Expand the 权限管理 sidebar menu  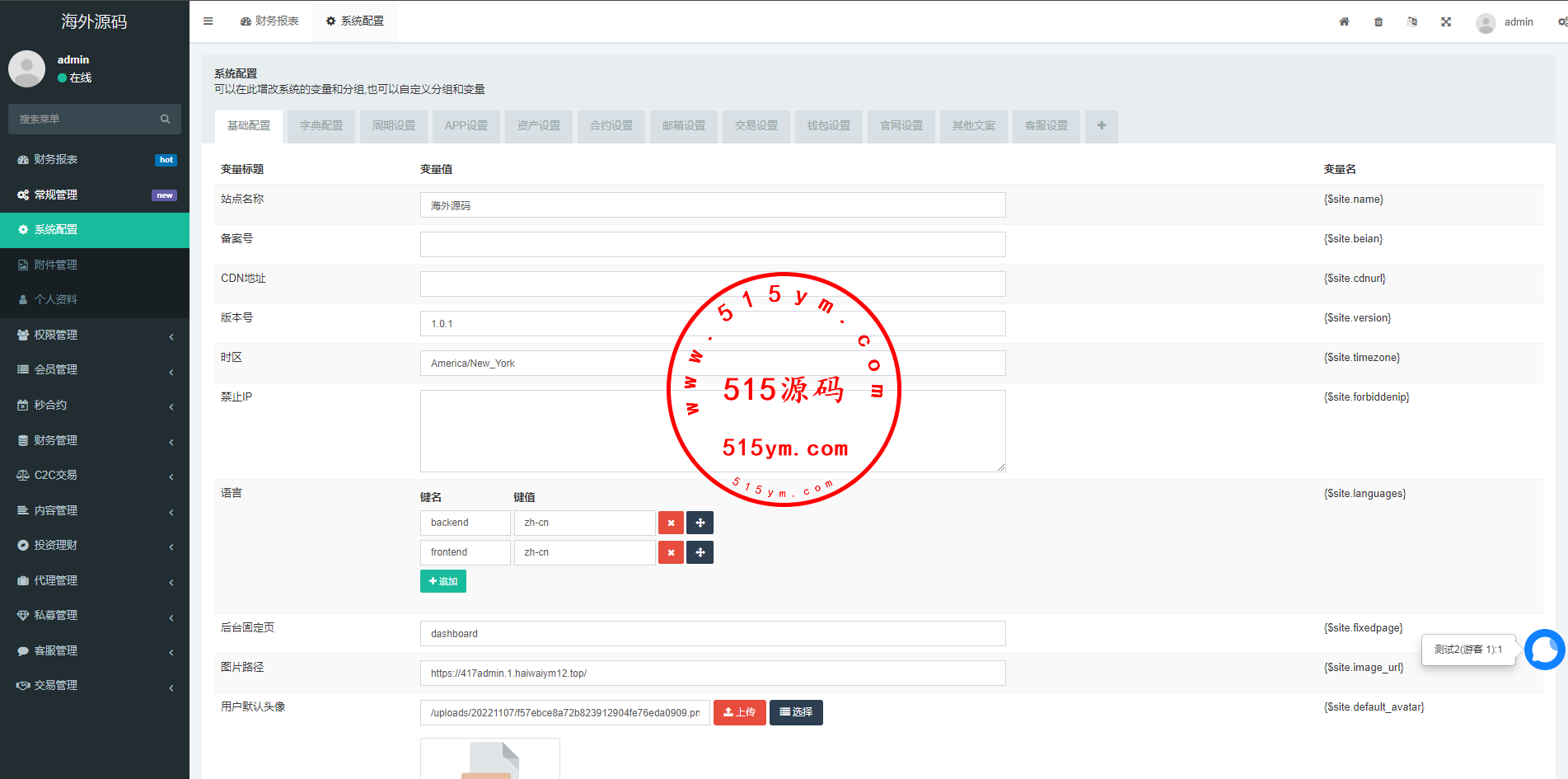(x=95, y=336)
